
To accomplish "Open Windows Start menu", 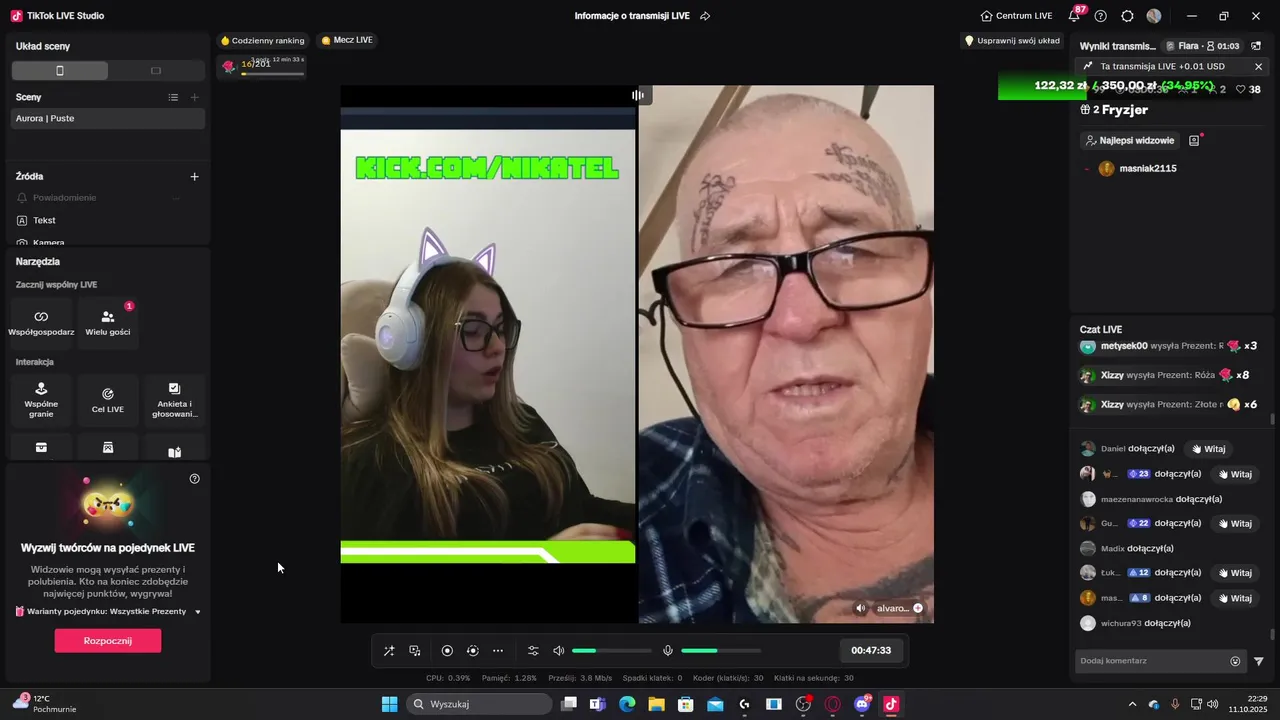I will (389, 704).
